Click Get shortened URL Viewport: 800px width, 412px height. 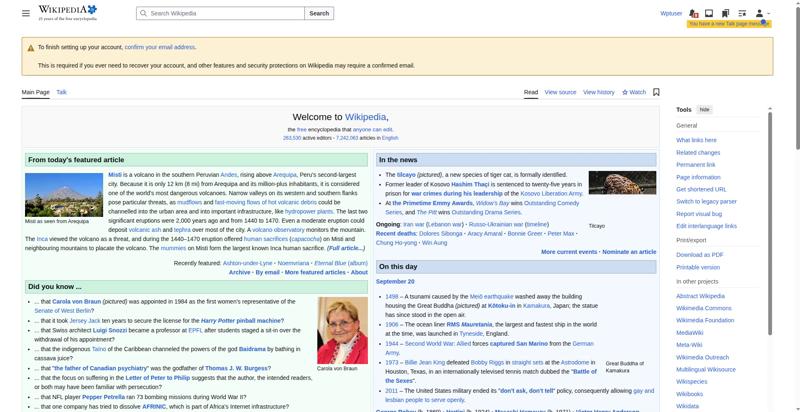[x=701, y=189]
